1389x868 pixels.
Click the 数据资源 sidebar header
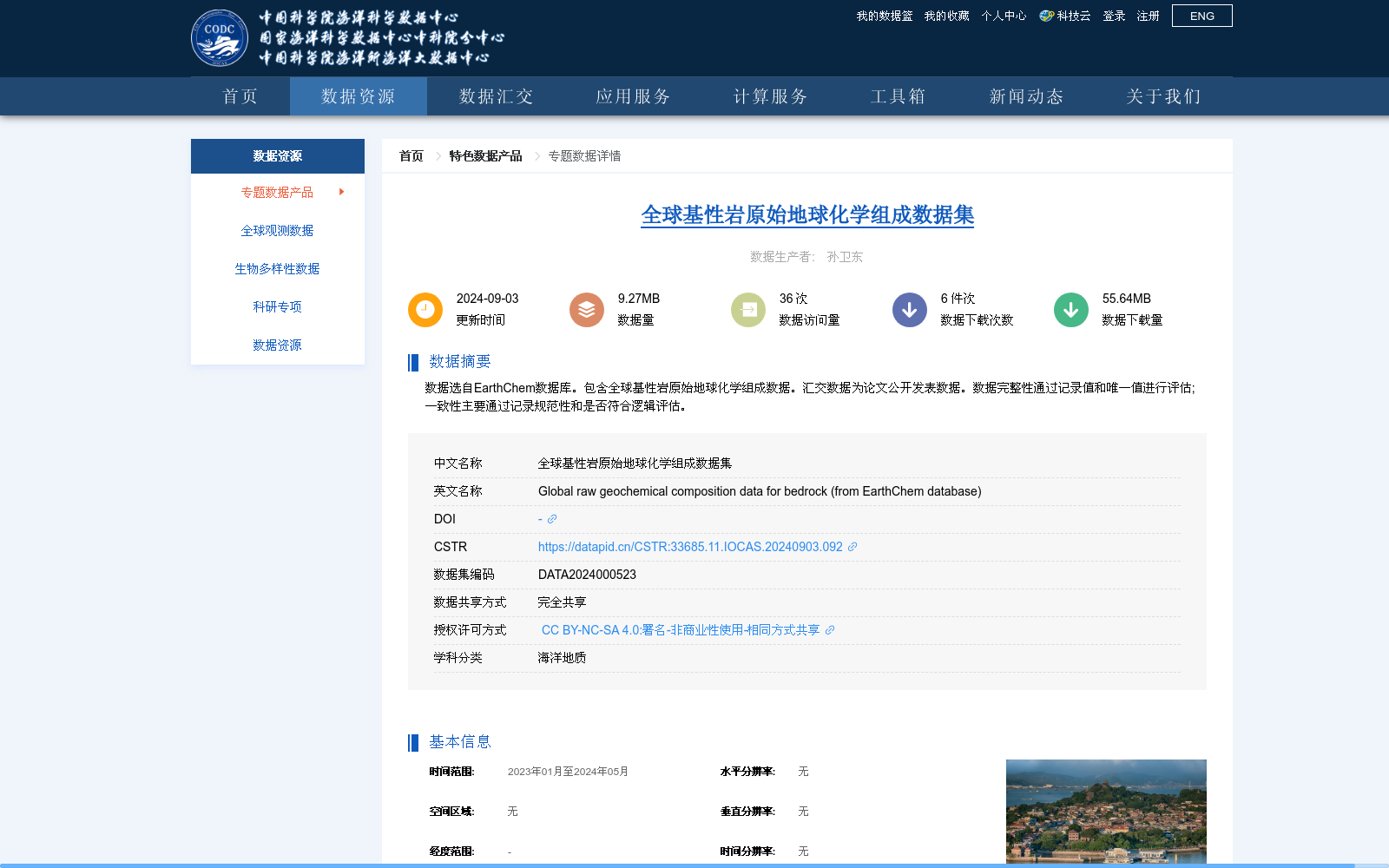point(278,156)
